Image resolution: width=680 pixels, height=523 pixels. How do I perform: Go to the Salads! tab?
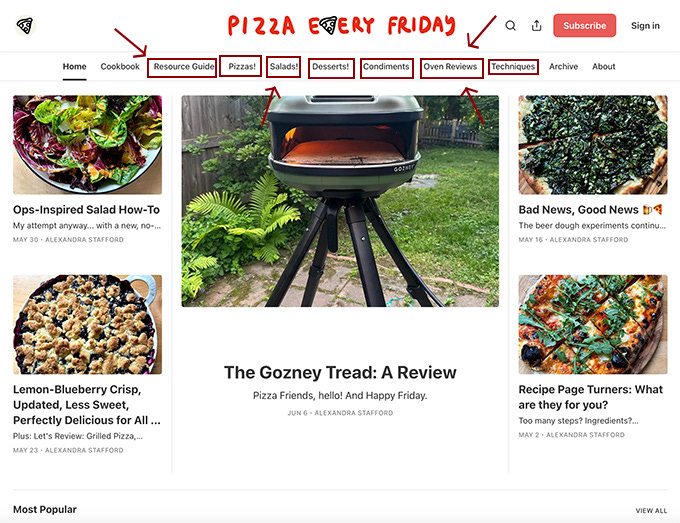tap(284, 66)
